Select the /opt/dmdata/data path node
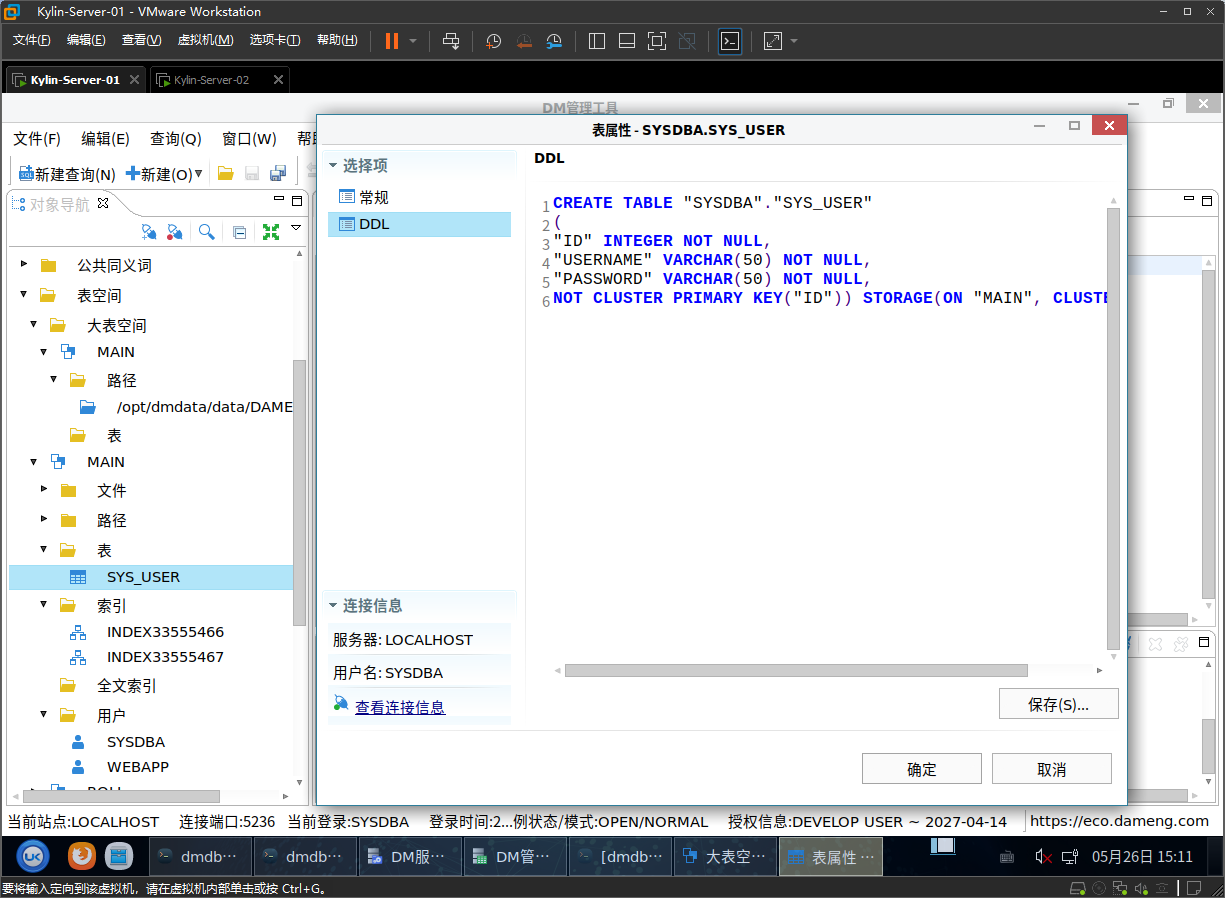Screen dimensions: 1225x898 click(x=204, y=407)
